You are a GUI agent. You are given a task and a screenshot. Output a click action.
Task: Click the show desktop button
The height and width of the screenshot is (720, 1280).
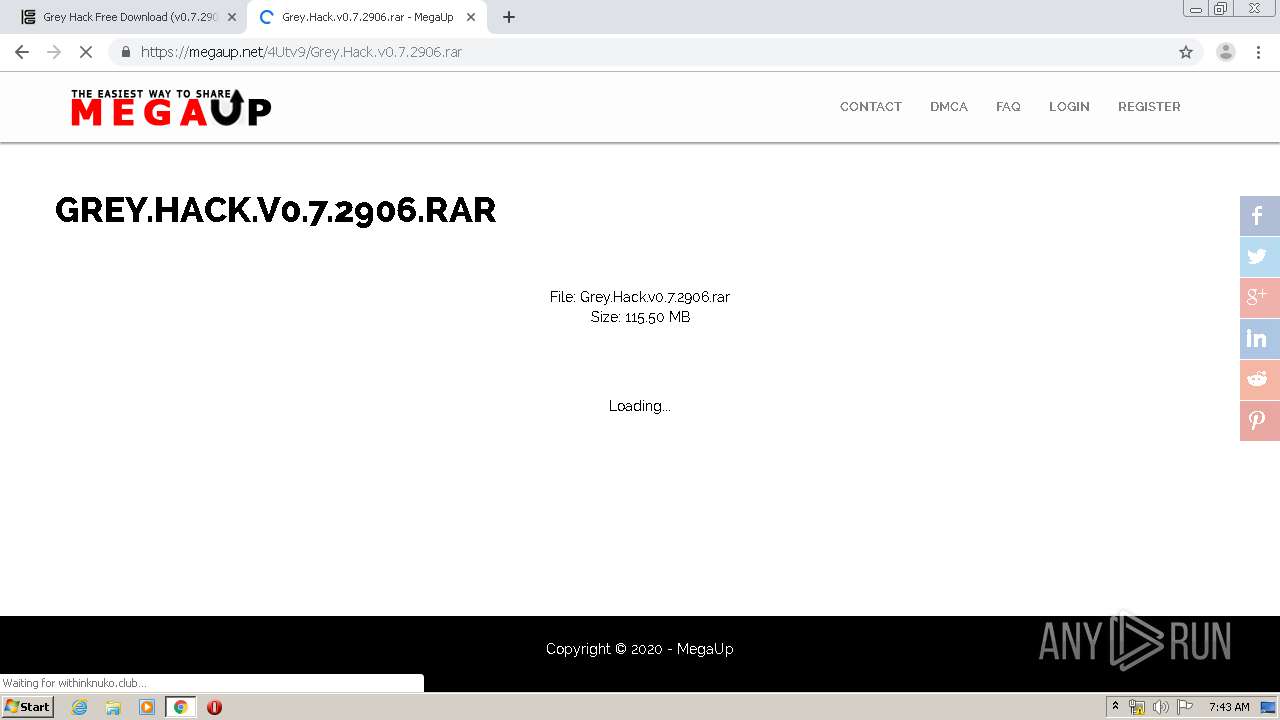[1269, 707]
